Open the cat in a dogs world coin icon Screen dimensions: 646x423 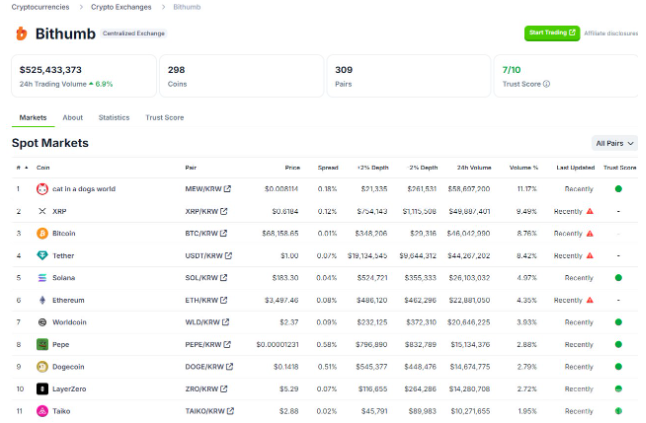(42, 189)
